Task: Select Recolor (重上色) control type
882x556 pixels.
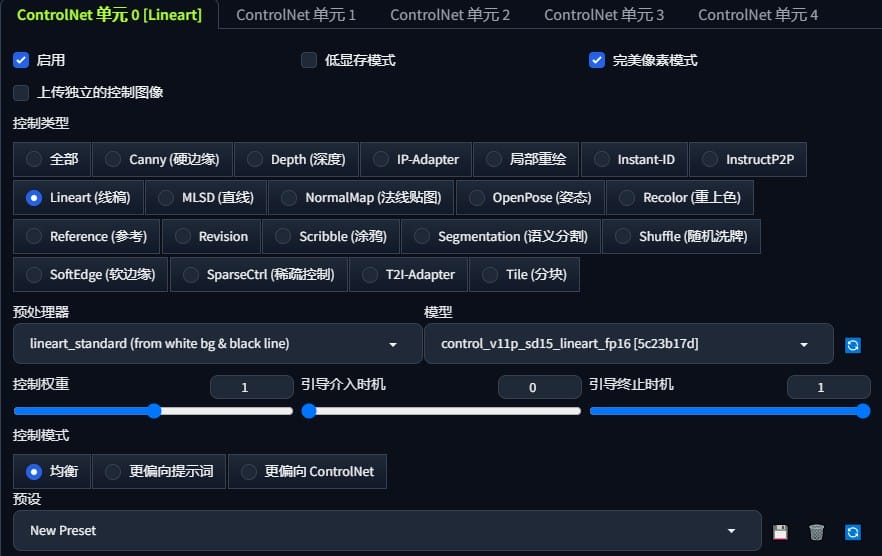Action: 680,198
